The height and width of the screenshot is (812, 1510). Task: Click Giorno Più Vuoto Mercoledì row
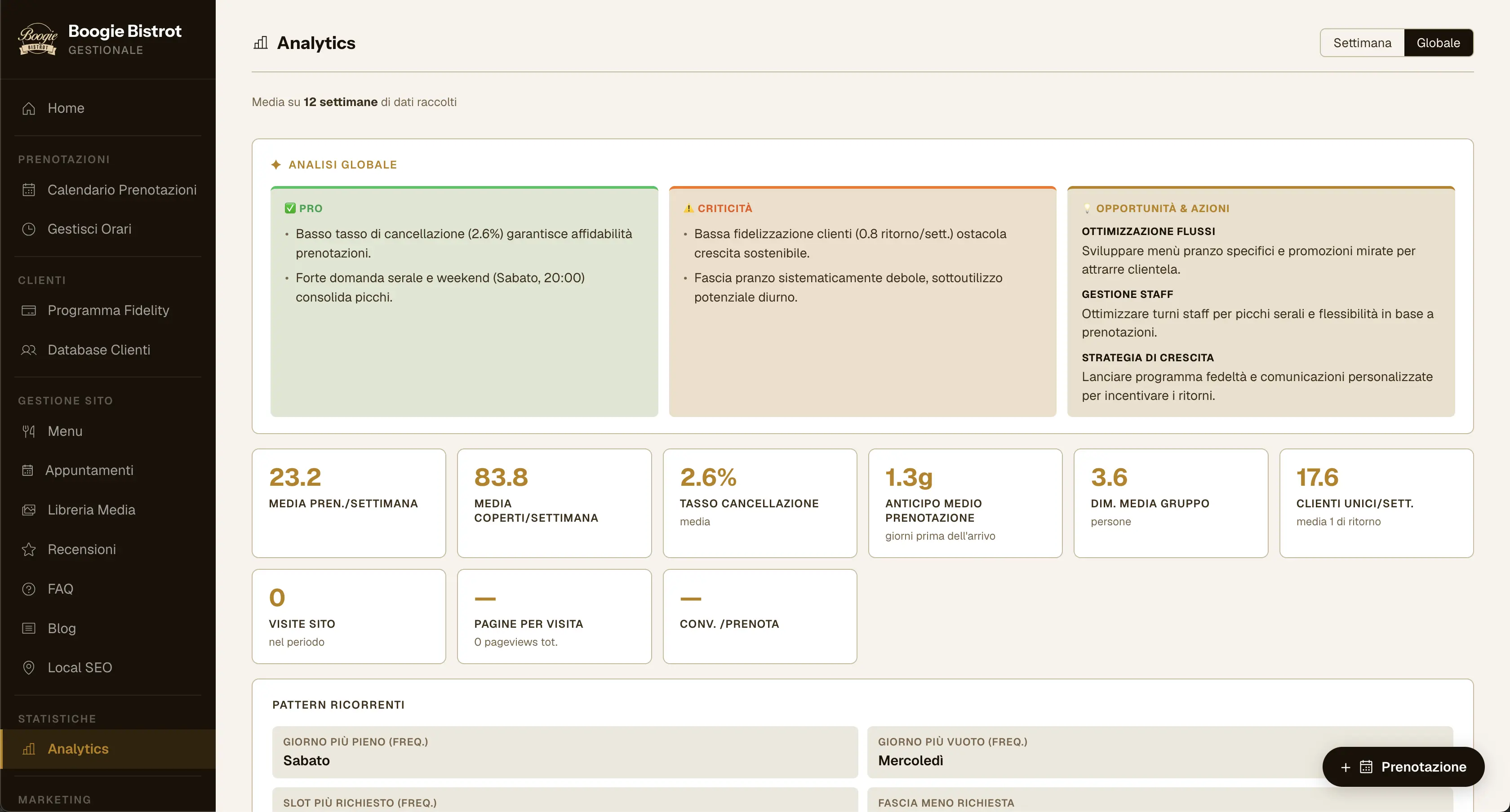coord(1159,752)
